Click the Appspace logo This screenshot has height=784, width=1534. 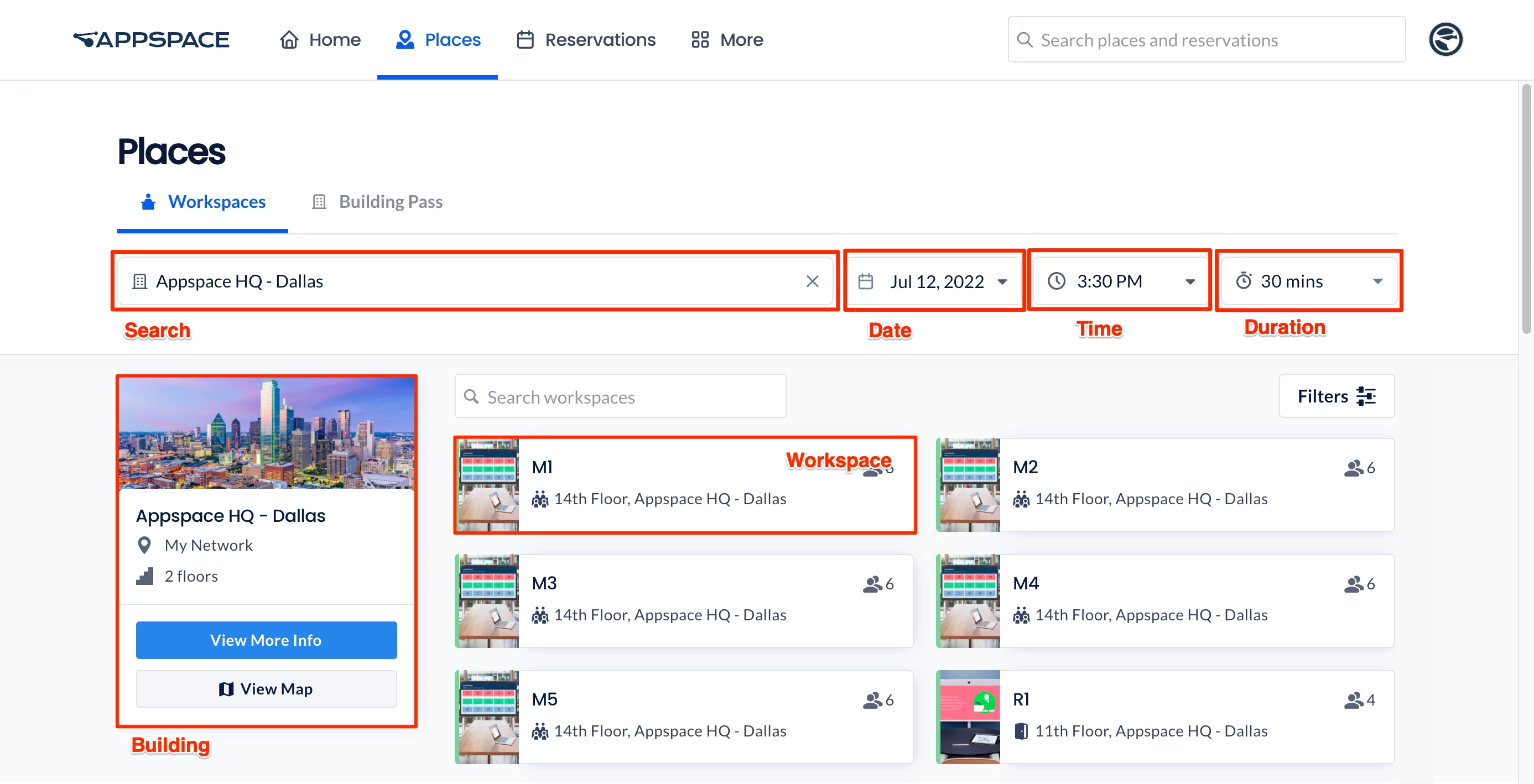(x=151, y=40)
